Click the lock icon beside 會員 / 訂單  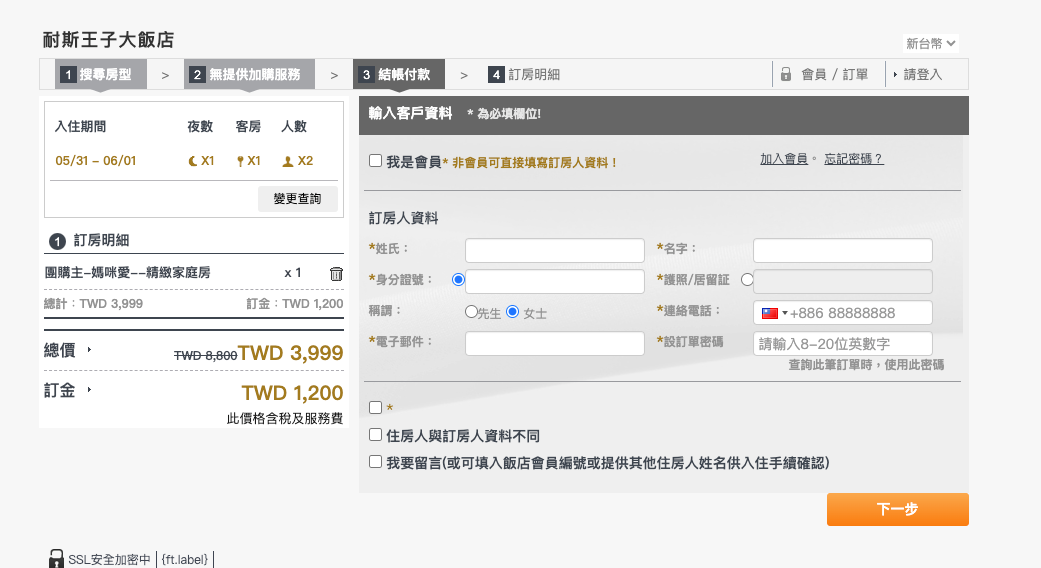coord(786,74)
